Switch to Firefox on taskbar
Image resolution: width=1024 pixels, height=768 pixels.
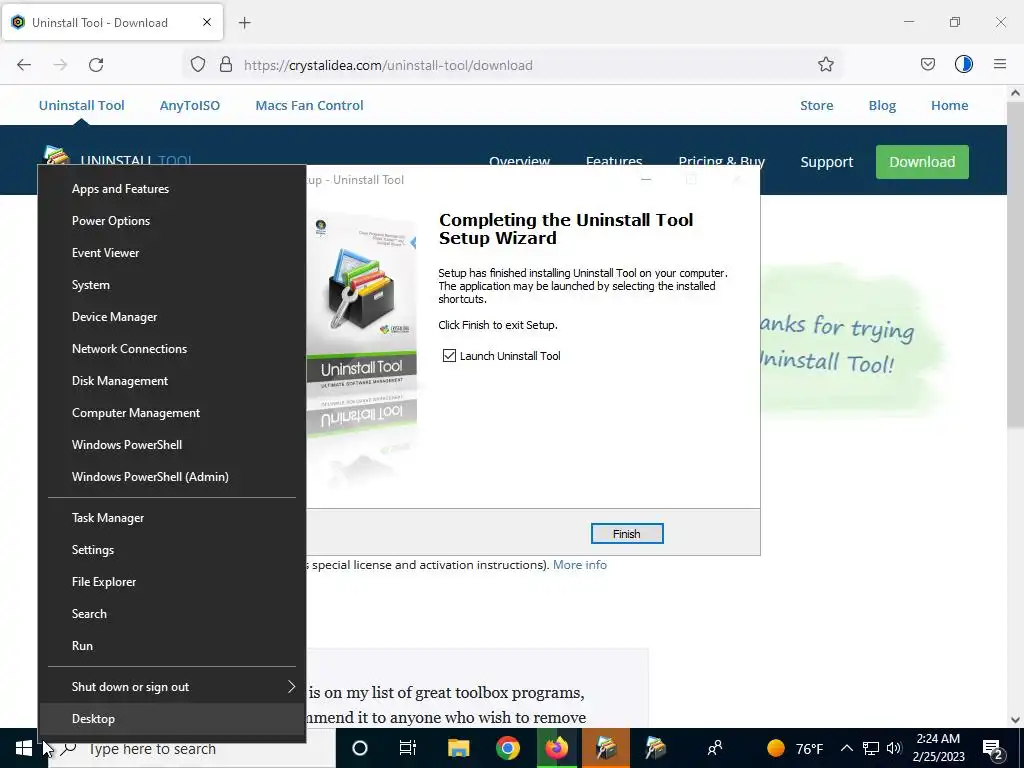557,748
